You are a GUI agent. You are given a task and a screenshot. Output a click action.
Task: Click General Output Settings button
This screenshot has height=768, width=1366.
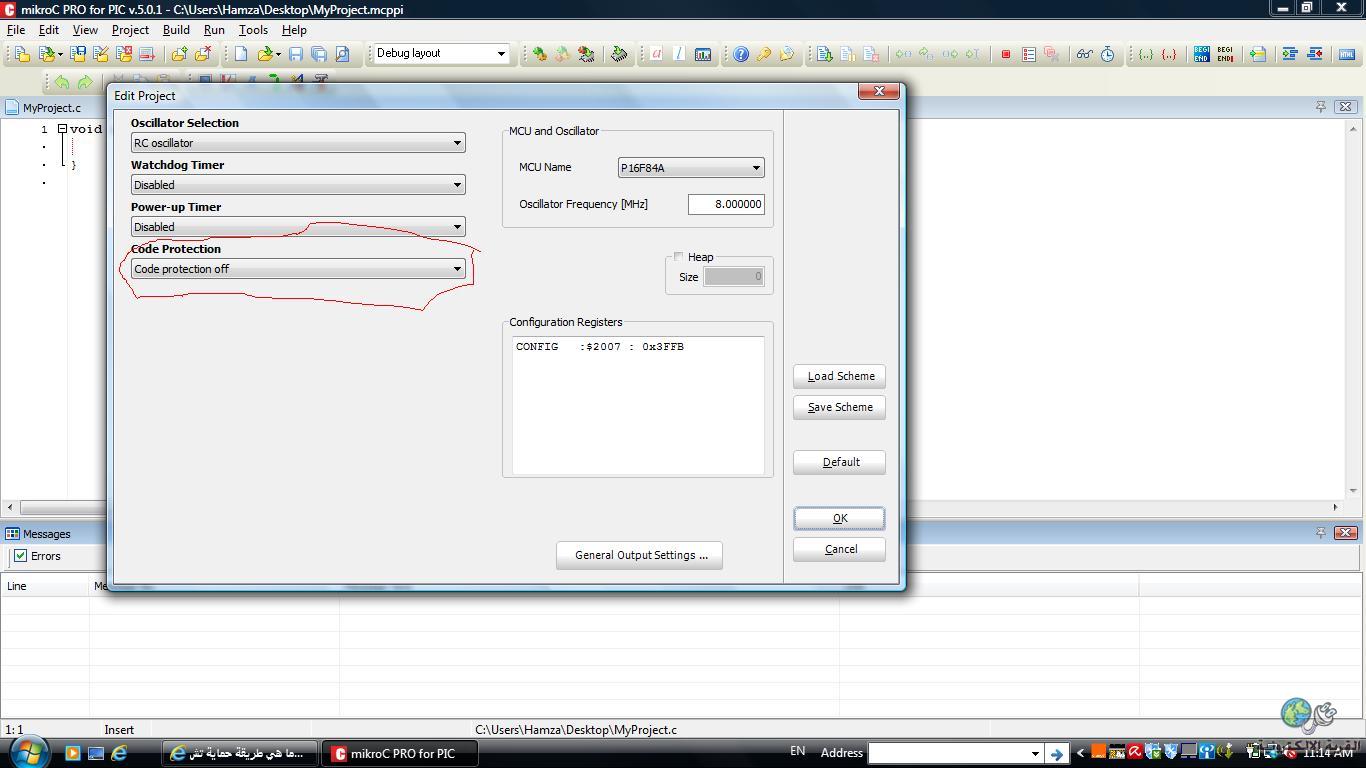click(x=639, y=555)
